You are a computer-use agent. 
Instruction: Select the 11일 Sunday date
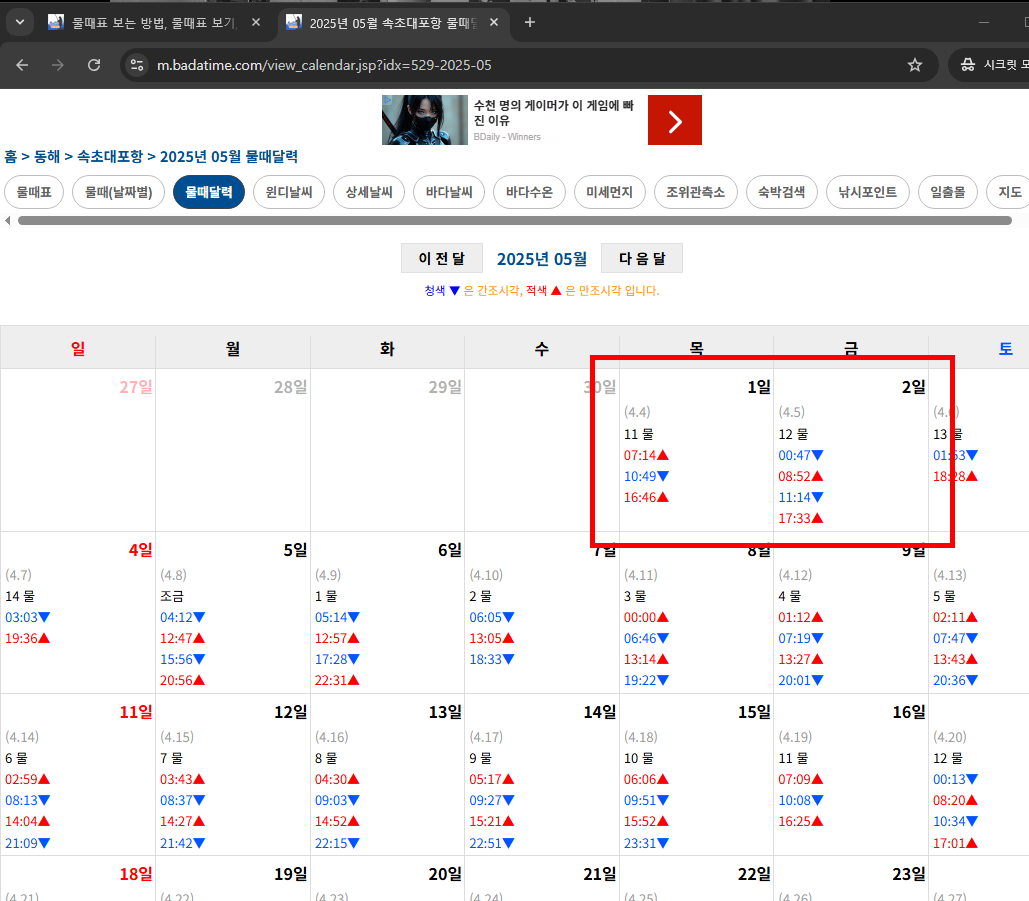click(x=136, y=712)
